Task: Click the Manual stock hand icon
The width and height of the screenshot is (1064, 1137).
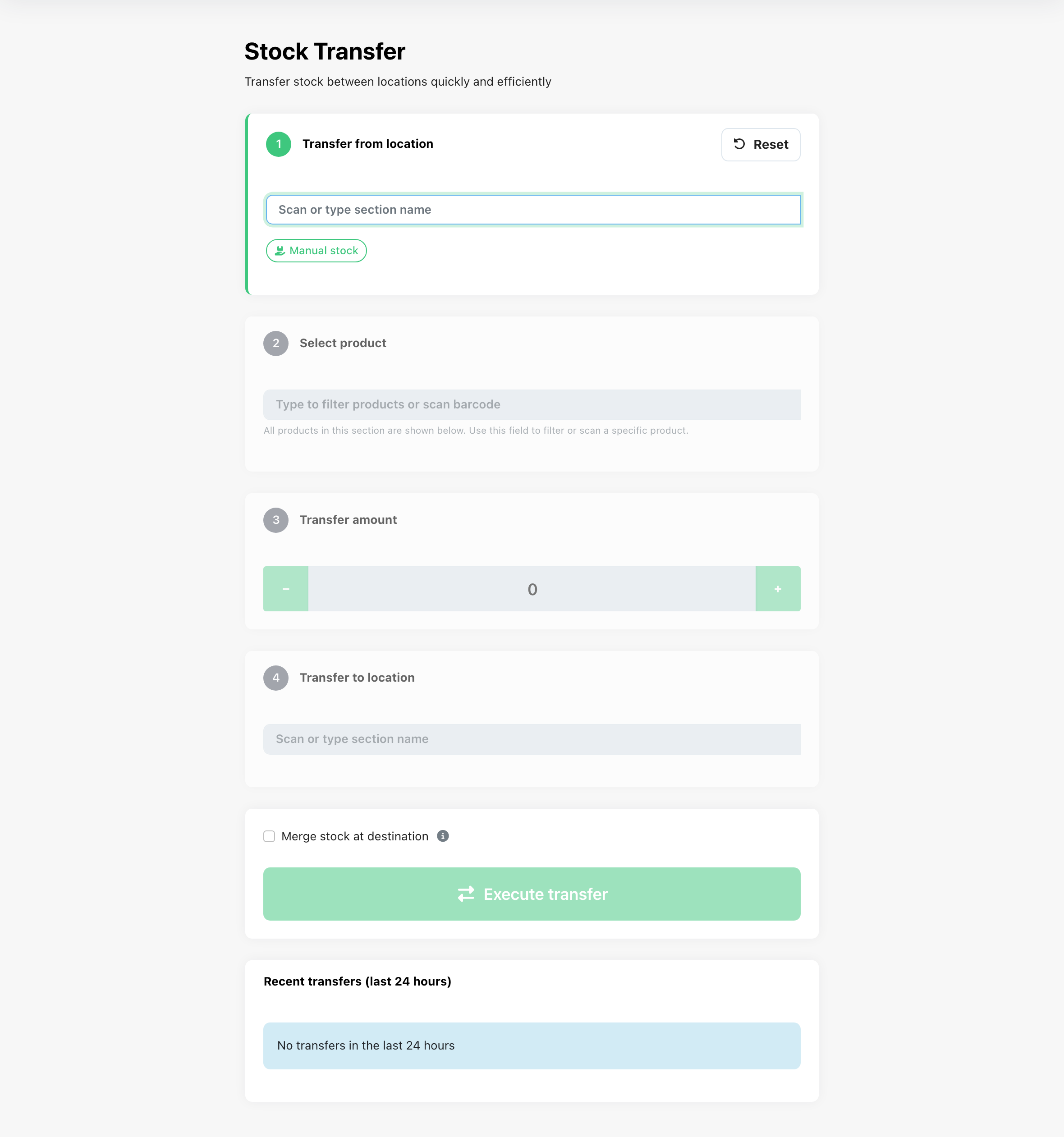Action: (280, 251)
